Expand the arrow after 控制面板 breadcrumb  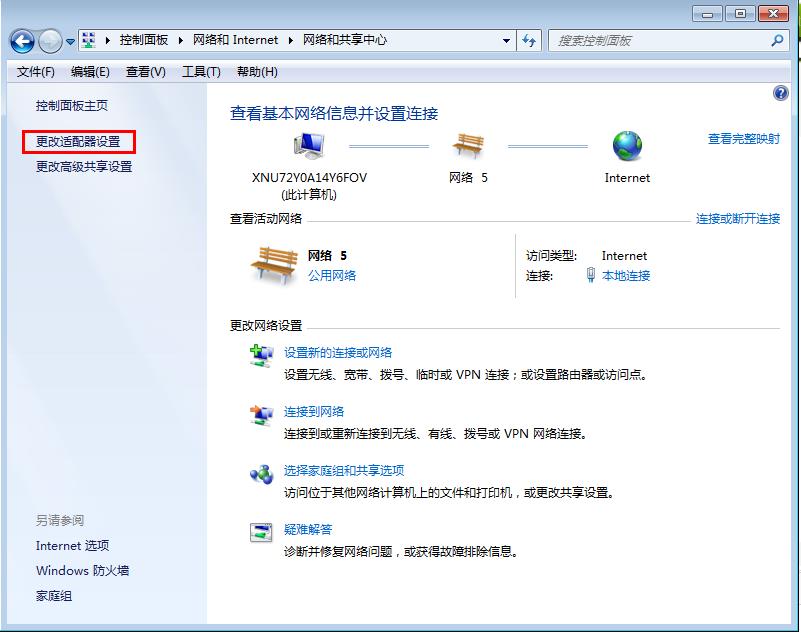tap(181, 40)
